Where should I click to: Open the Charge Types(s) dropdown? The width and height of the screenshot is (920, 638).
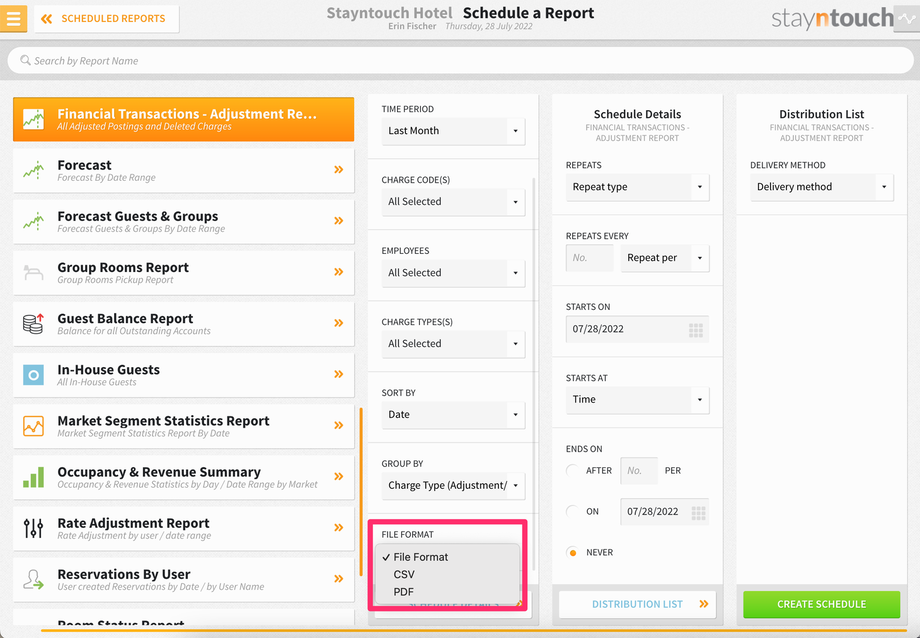(x=453, y=344)
